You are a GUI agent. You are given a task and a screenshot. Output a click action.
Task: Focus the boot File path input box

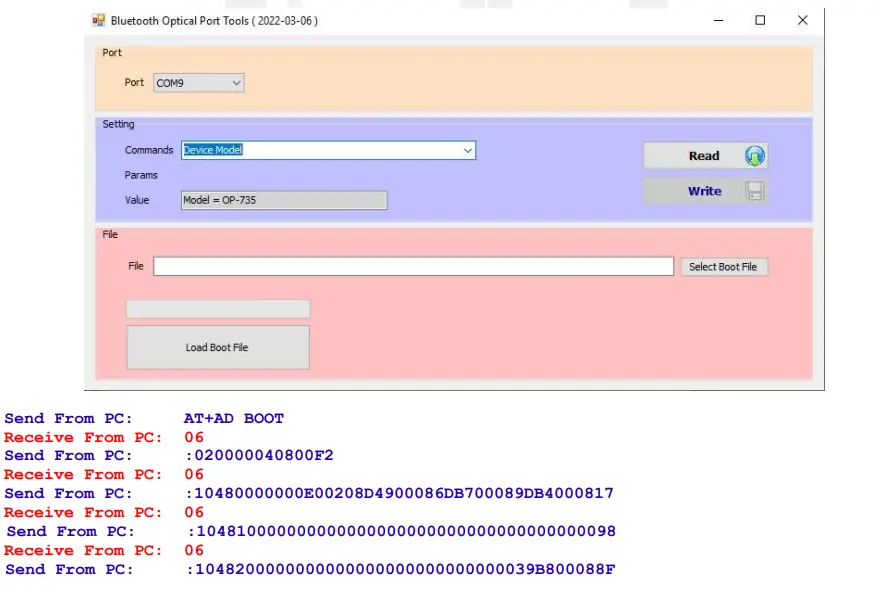click(x=414, y=266)
